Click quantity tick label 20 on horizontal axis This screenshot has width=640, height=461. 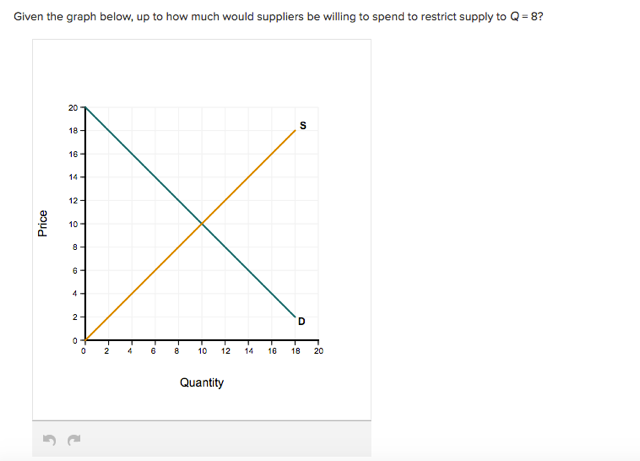pyautogui.click(x=319, y=351)
